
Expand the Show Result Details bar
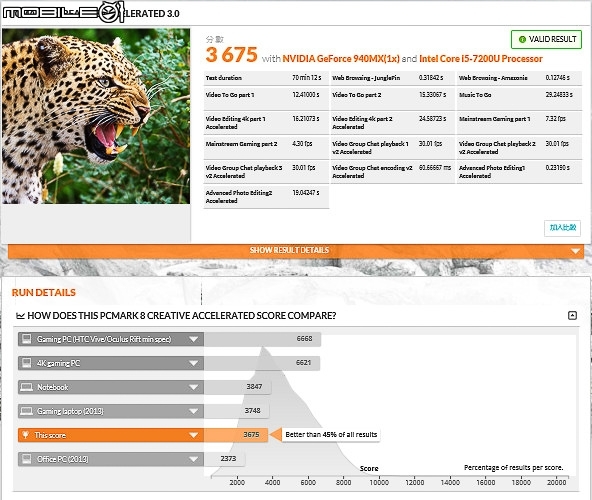coord(296,250)
